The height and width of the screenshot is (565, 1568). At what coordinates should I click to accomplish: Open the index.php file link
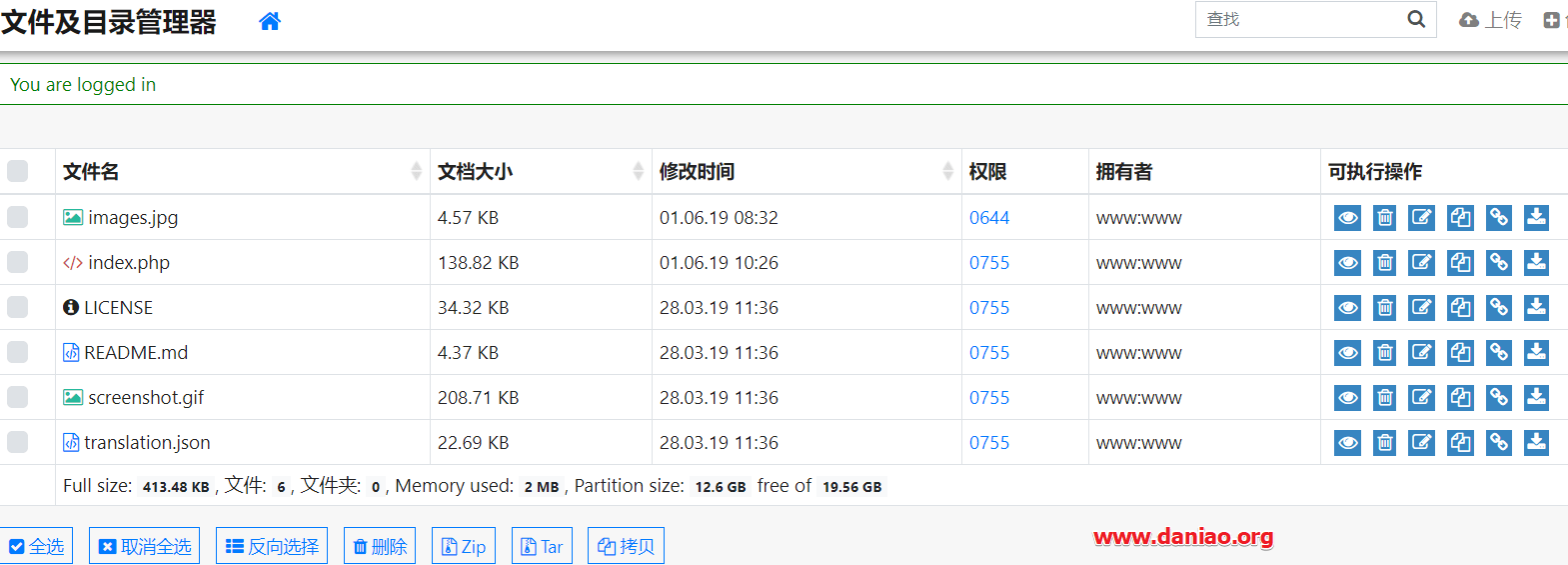point(129,263)
